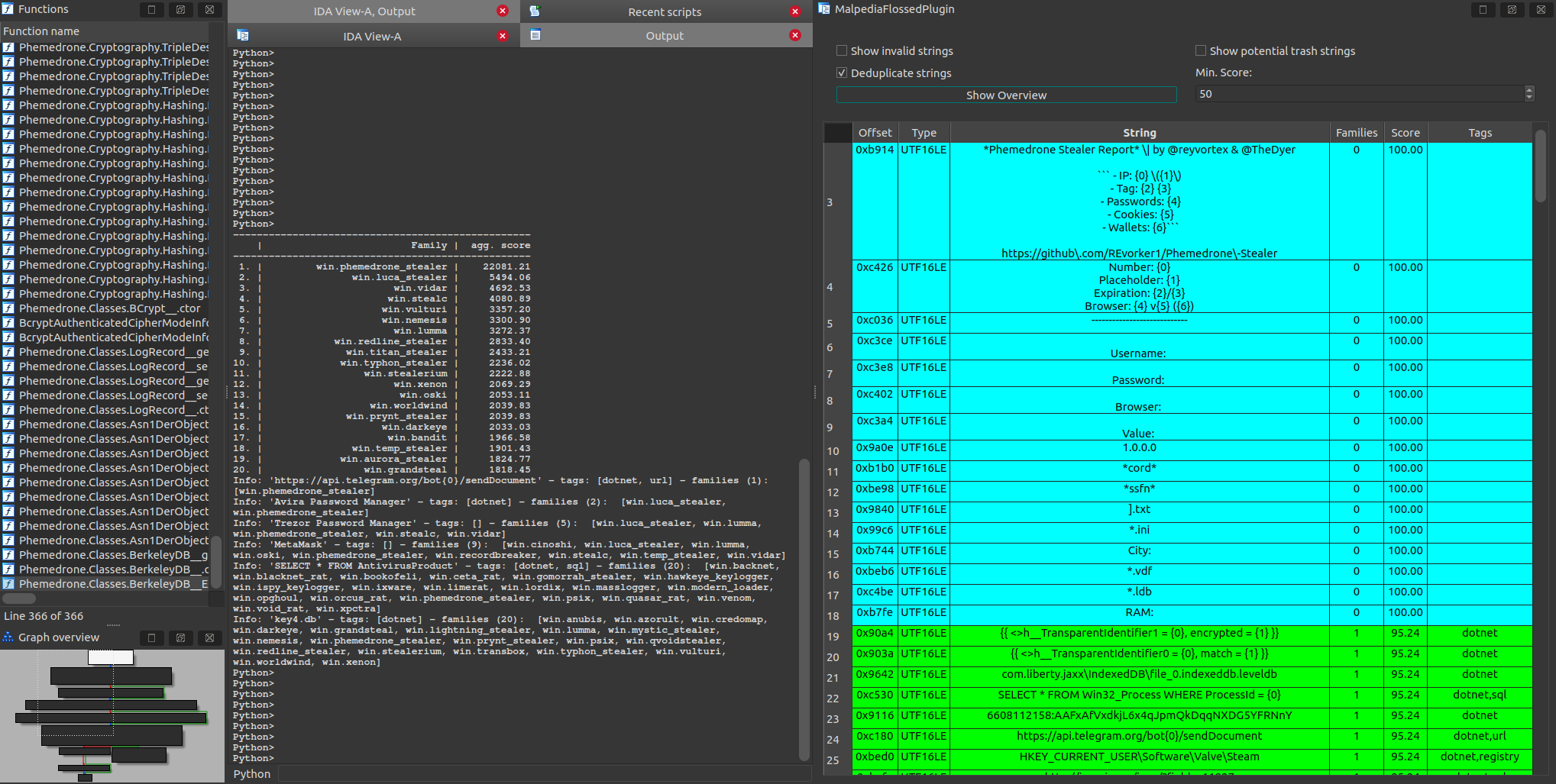Select row with offset 0xb914

[1192, 202]
